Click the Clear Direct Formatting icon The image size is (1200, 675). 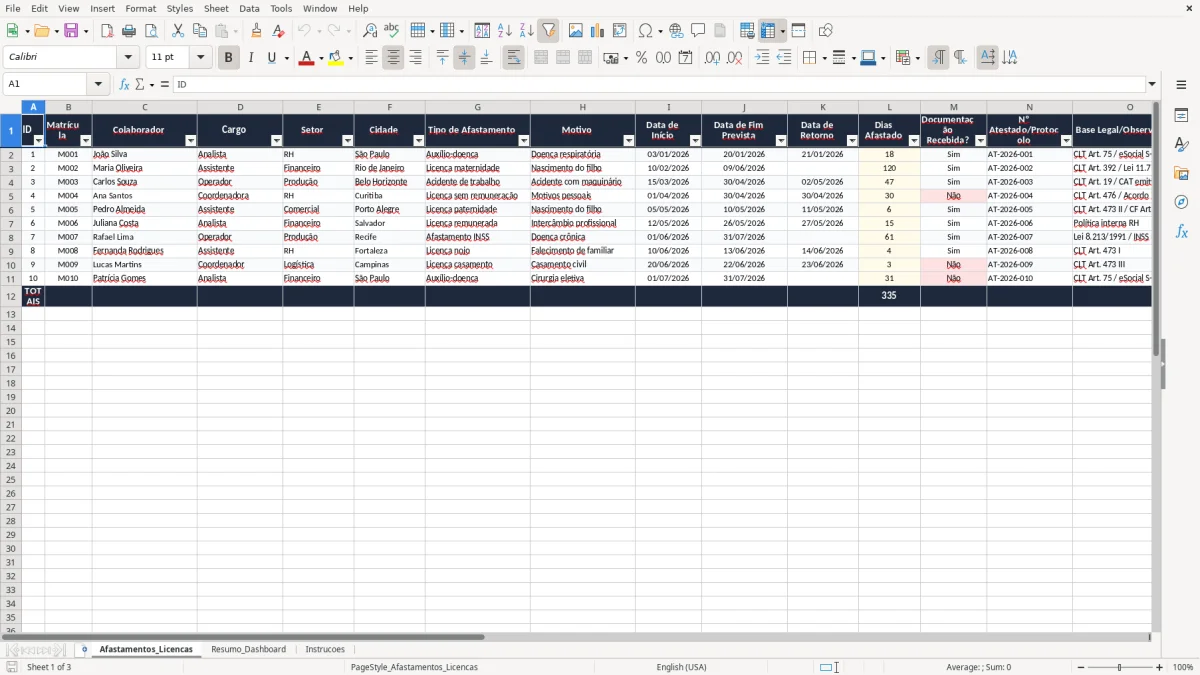click(x=278, y=31)
